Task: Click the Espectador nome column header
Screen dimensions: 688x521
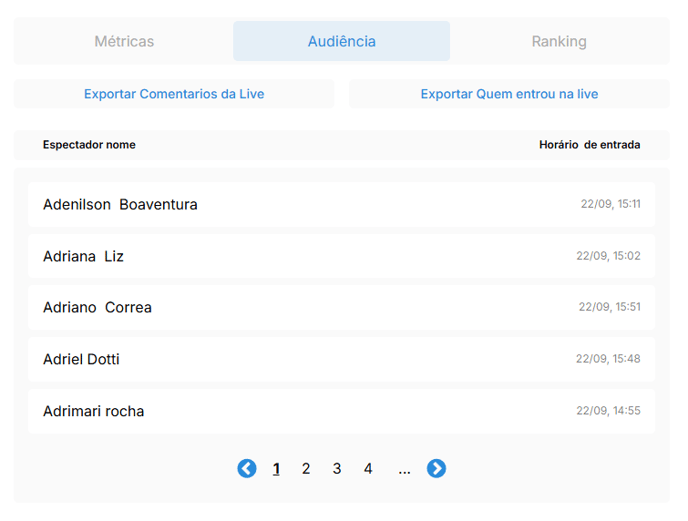Action: (x=89, y=145)
